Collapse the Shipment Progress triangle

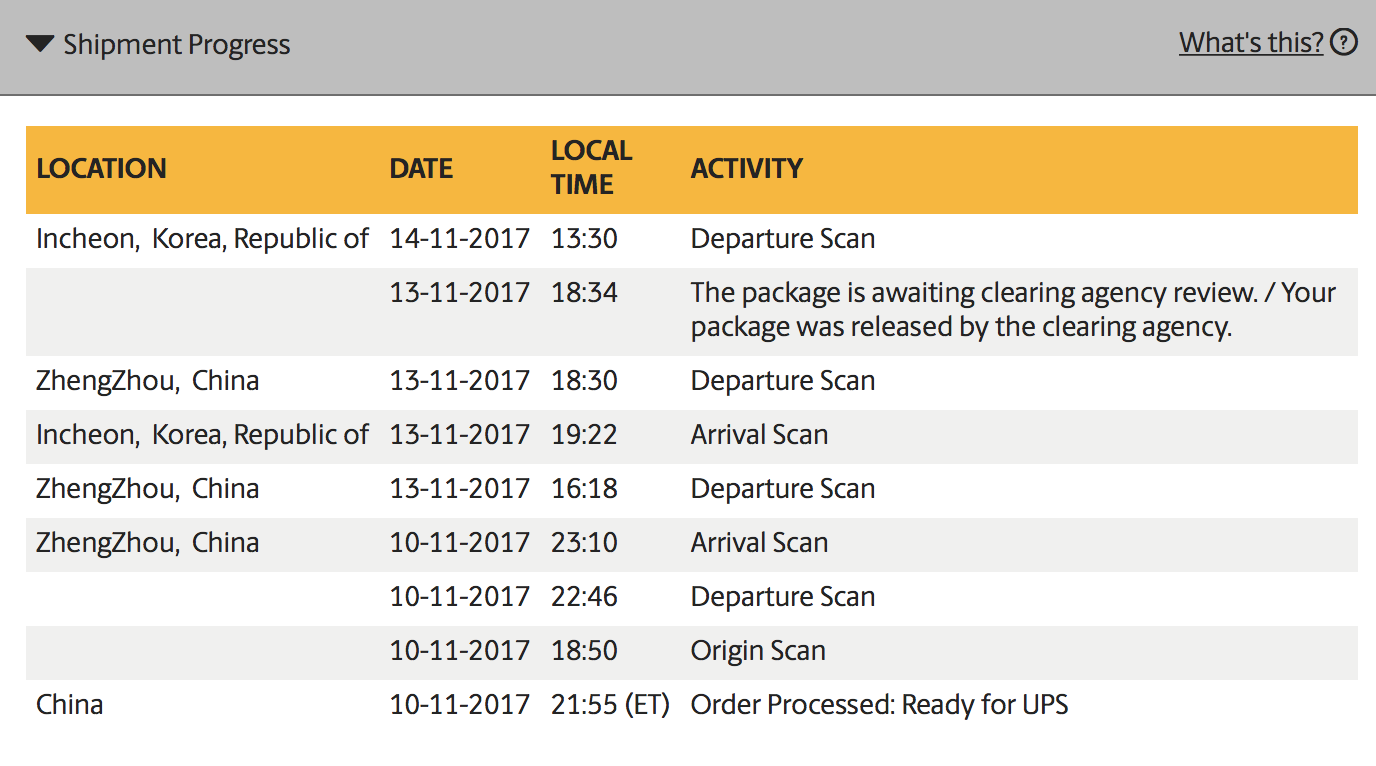click(40, 44)
